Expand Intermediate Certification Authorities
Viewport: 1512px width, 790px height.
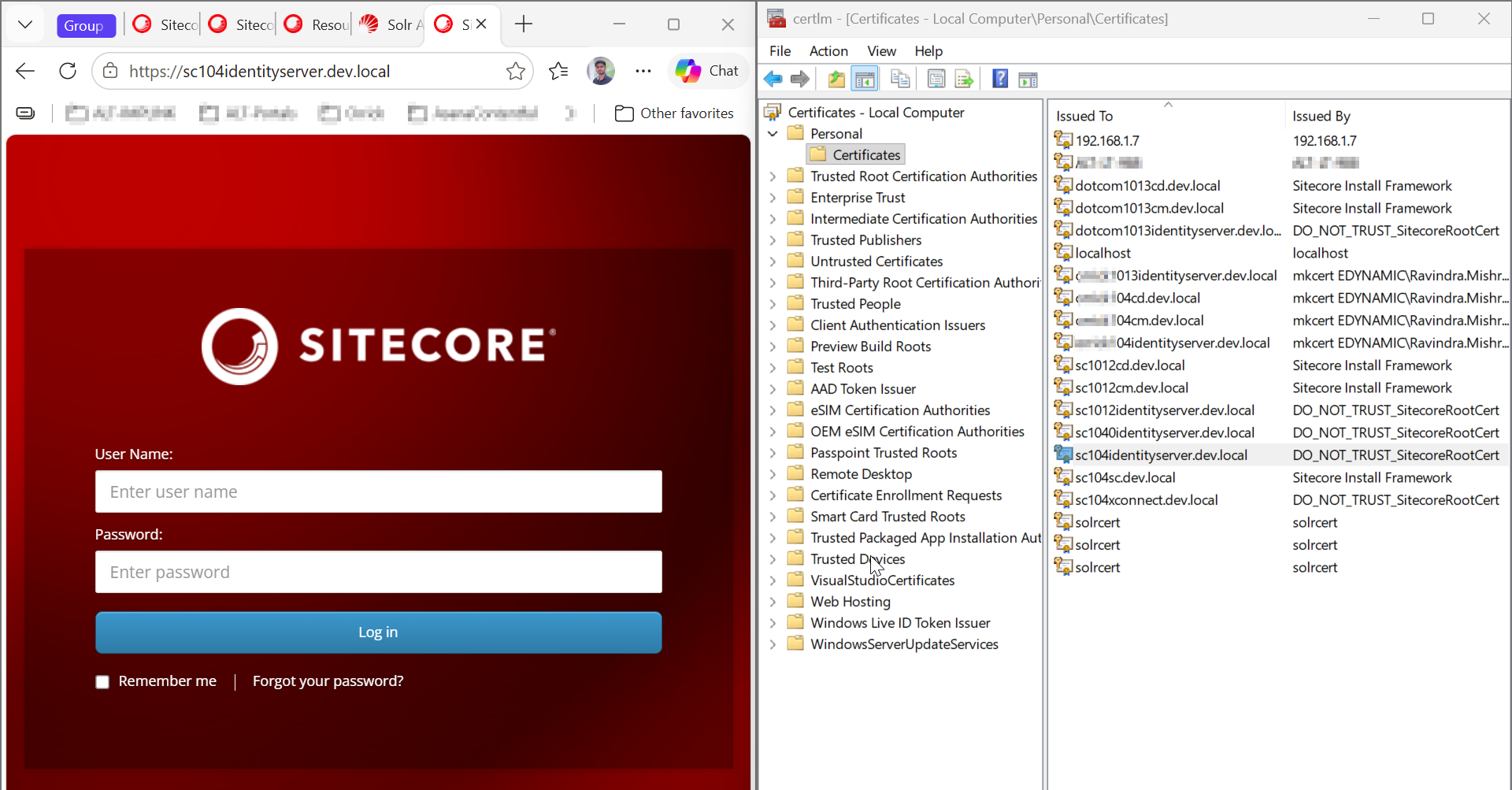[773, 219]
